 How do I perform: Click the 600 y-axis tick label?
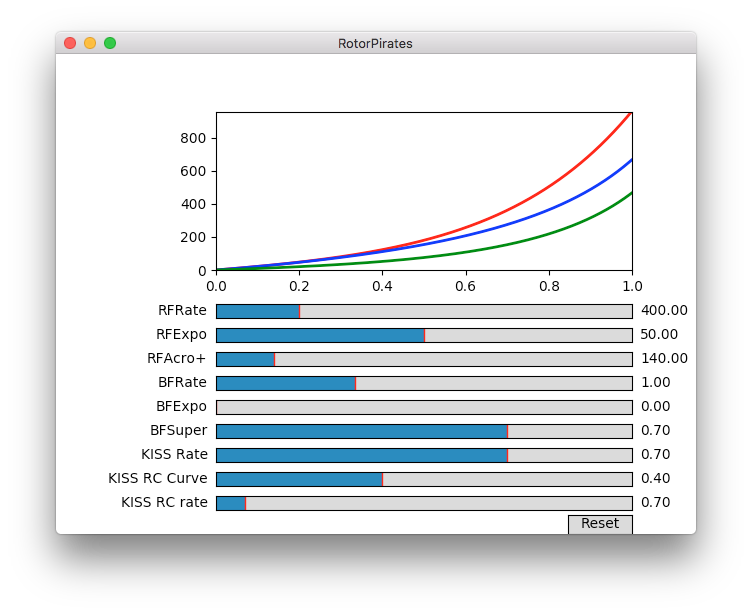[x=193, y=172]
